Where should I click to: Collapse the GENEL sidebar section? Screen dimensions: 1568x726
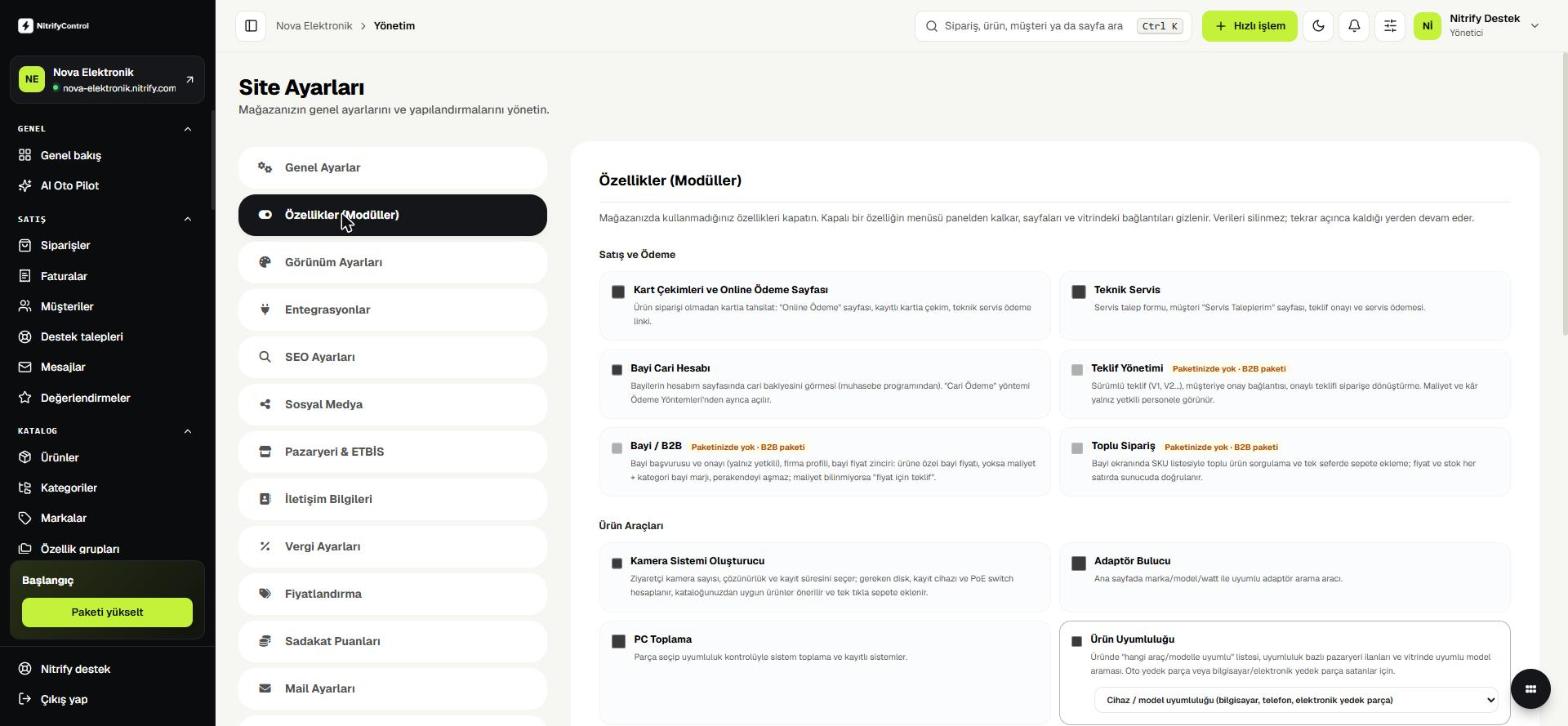click(187, 129)
